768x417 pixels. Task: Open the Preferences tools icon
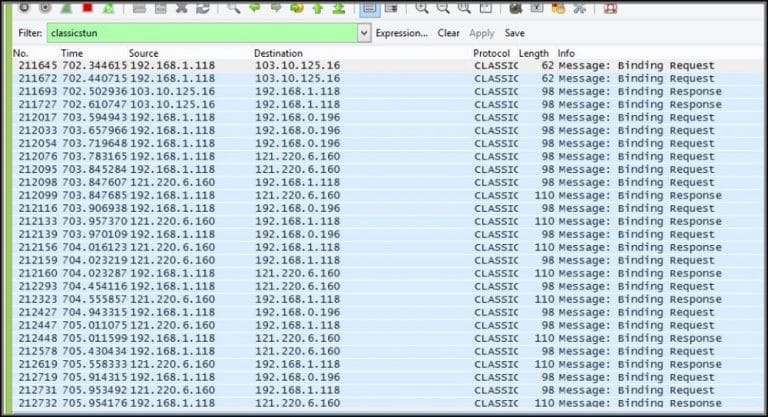(578, 7)
